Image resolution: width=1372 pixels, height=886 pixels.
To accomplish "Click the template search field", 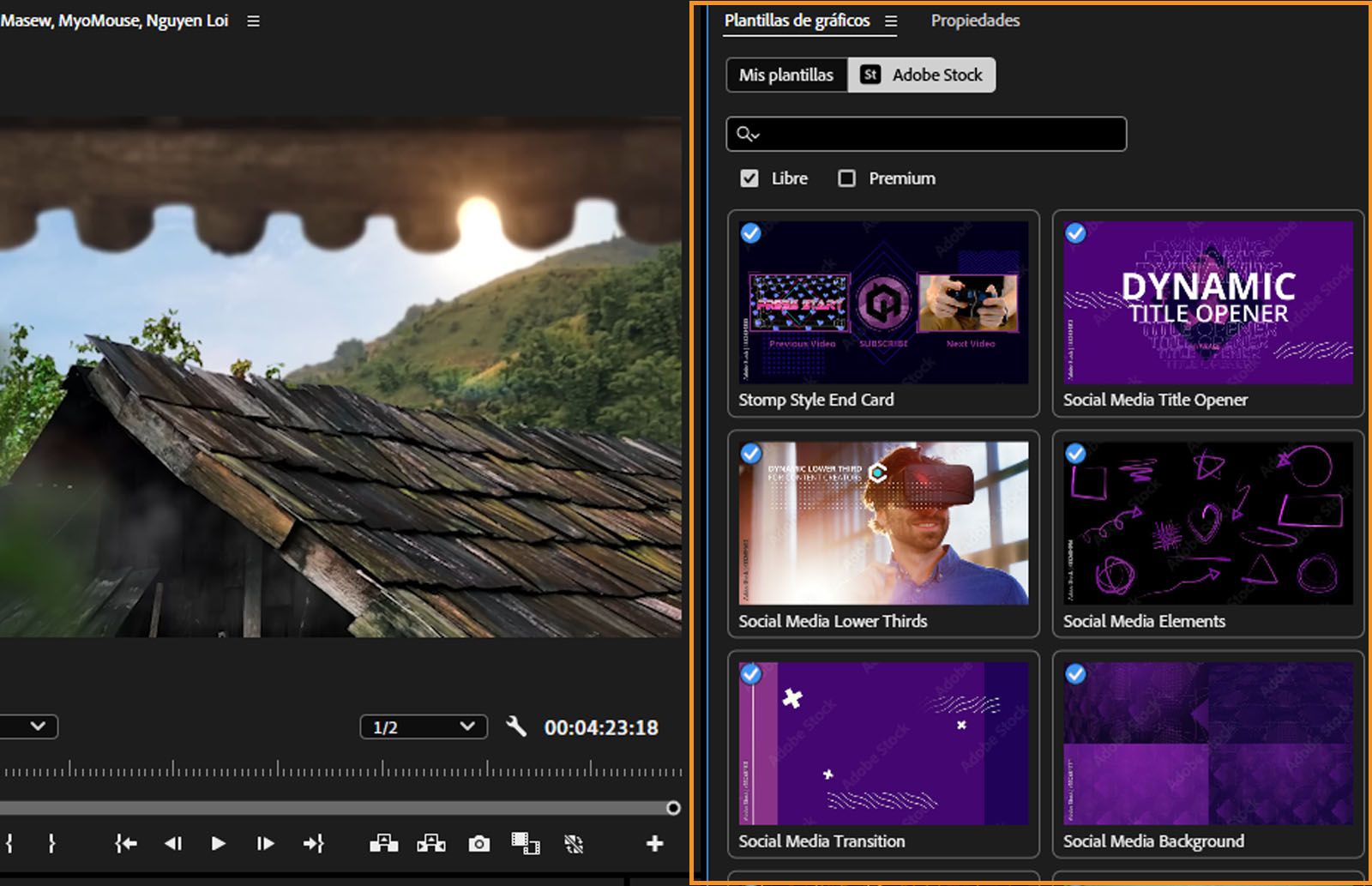I will pos(926,134).
